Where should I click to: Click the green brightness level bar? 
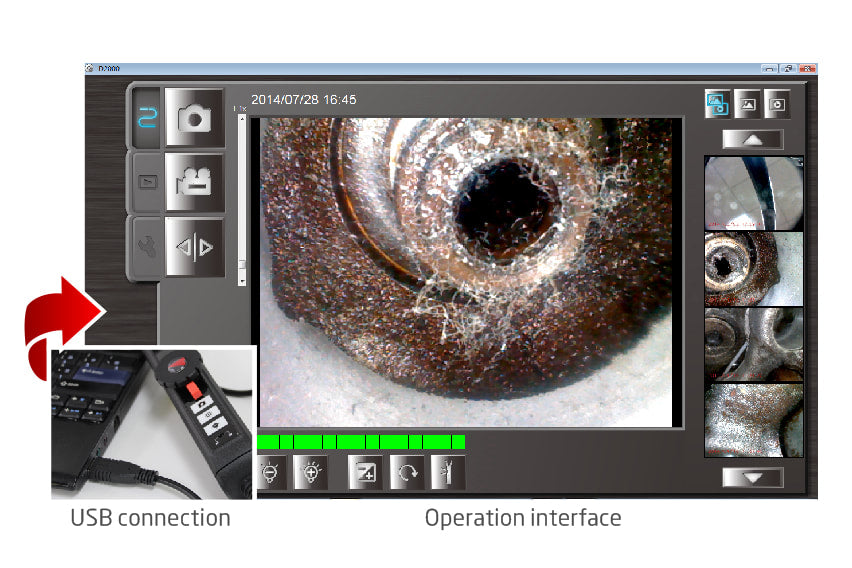point(360,441)
